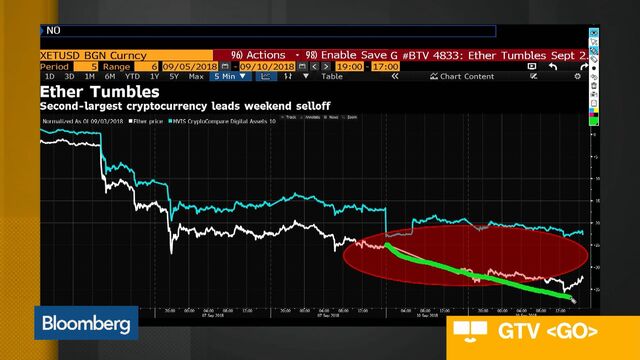Screen dimensions: 640x360
Task: Click the undo arrow icon
Action: tap(553, 67)
